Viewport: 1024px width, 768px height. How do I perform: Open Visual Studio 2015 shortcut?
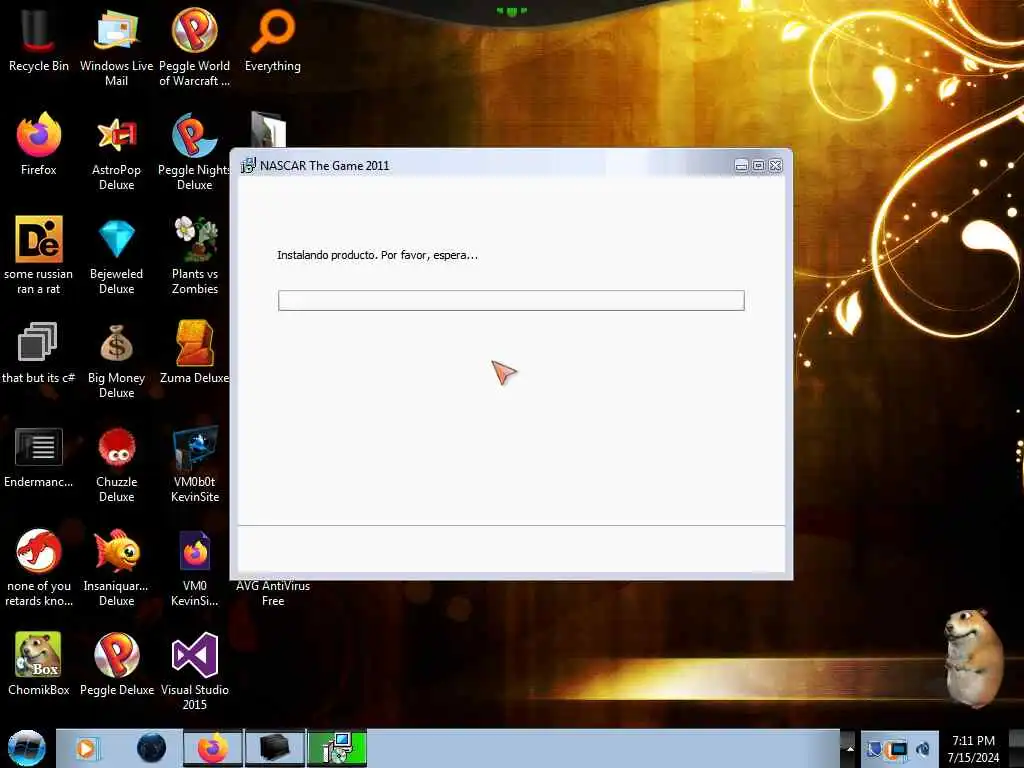(195, 671)
